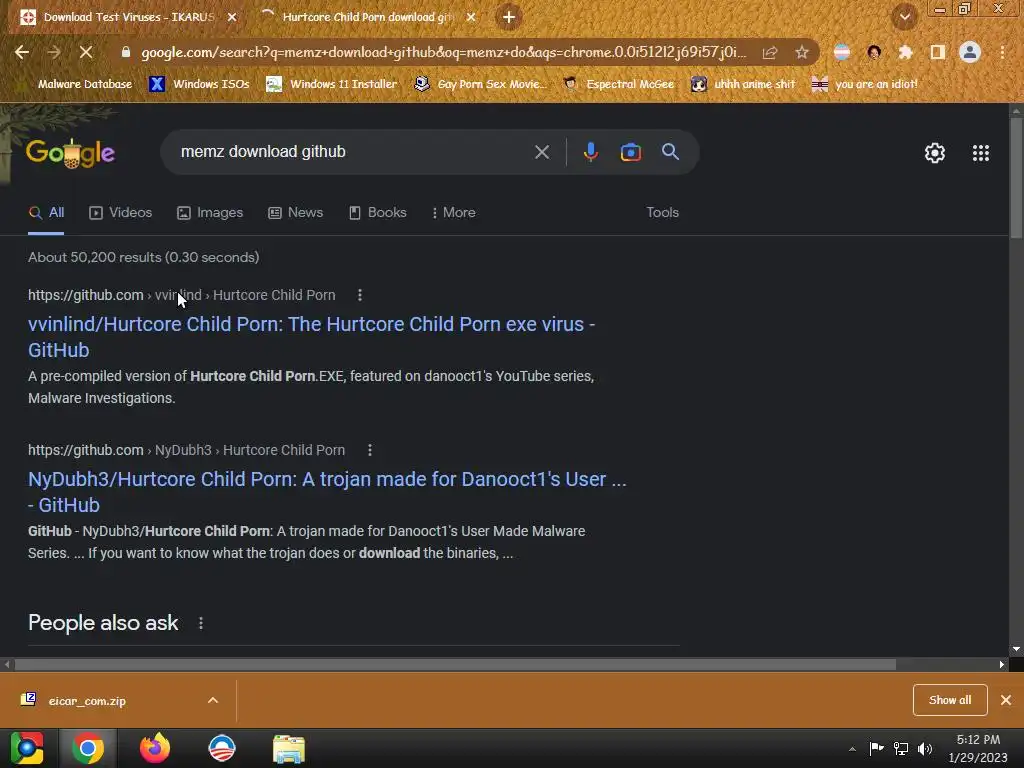Open options dots for the vvinlind result
Image resolution: width=1024 pixels, height=768 pixels.
pyautogui.click(x=360, y=295)
